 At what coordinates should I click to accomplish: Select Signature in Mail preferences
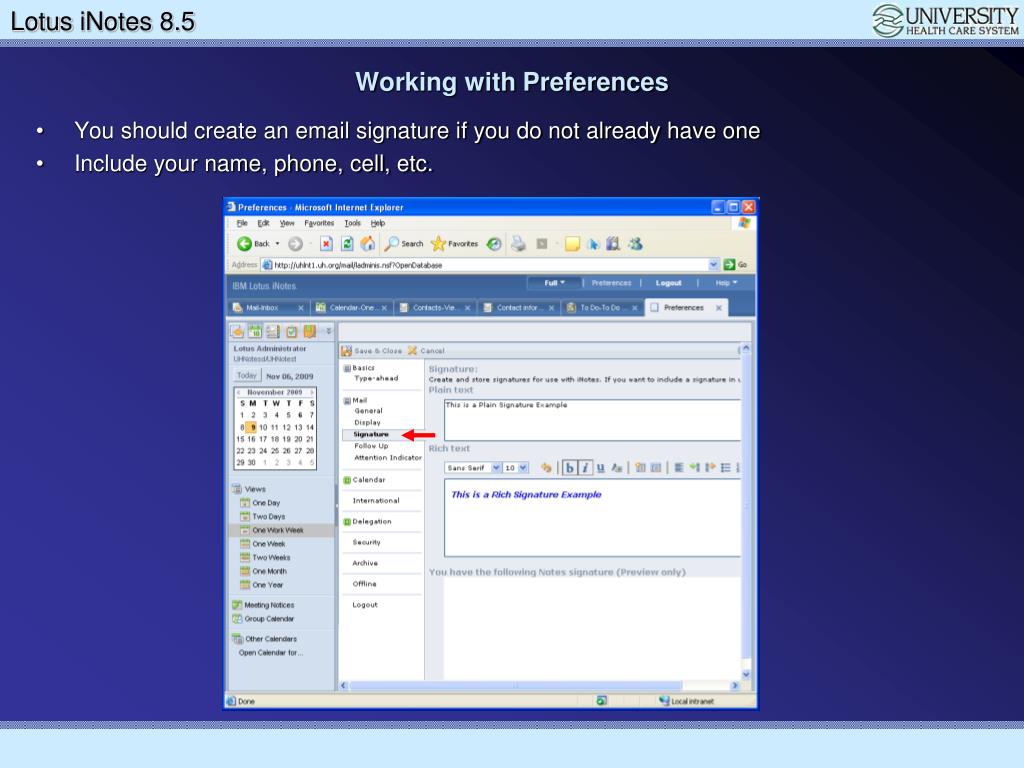coord(370,434)
